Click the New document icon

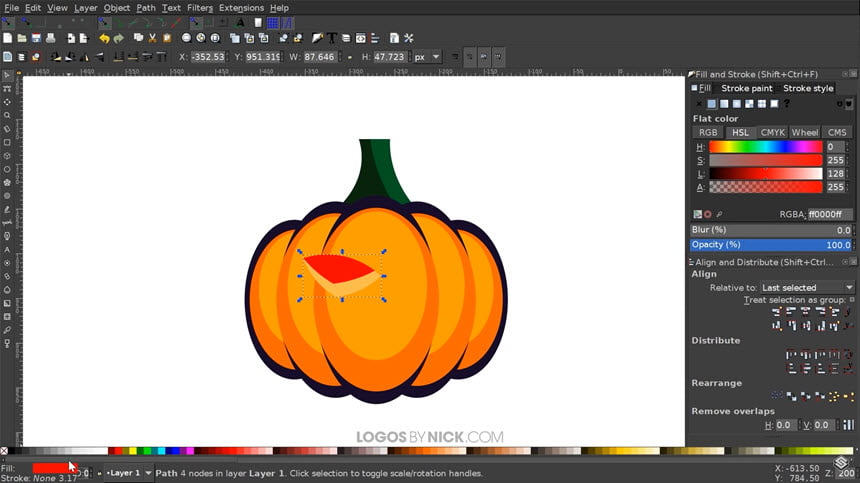(7, 38)
